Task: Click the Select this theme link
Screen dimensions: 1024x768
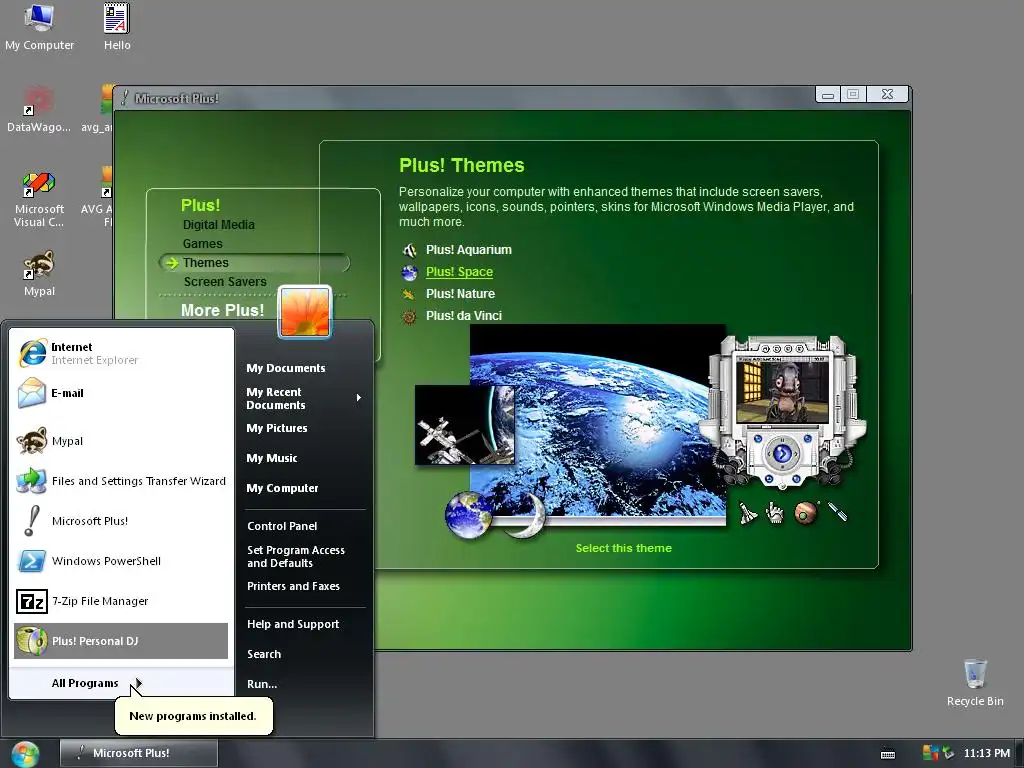Action: pos(624,548)
